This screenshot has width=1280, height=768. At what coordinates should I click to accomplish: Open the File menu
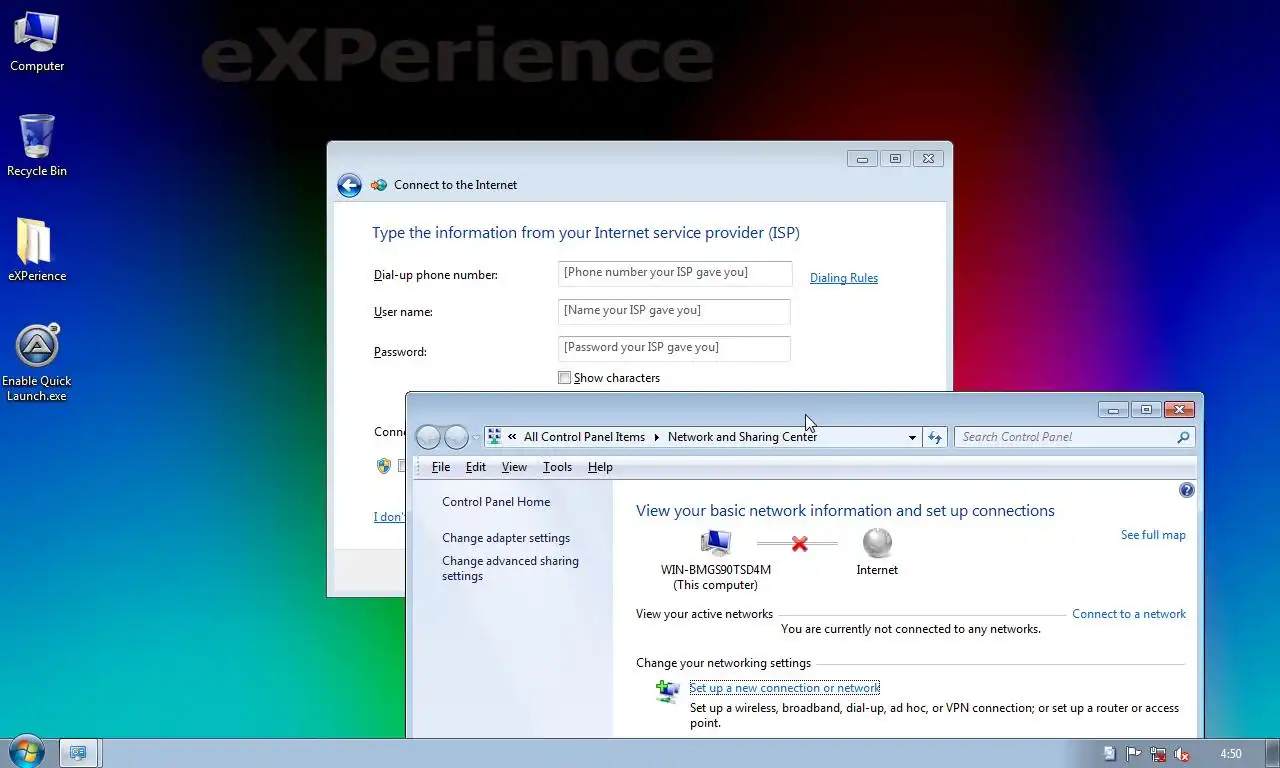(x=441, y=467)
